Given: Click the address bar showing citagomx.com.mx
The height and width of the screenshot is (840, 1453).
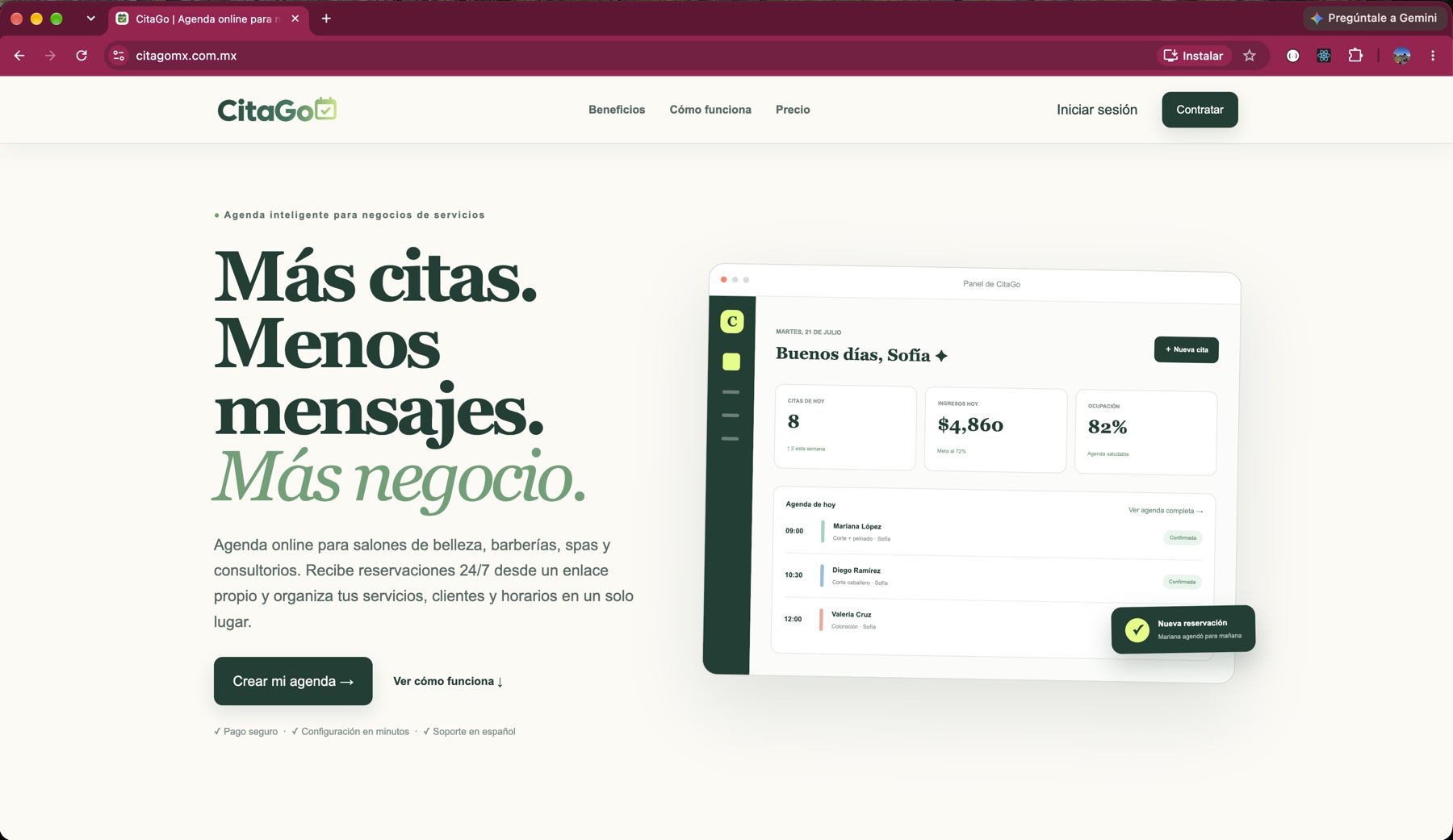Looking at the screenshot, I should (x=630, y=56).
